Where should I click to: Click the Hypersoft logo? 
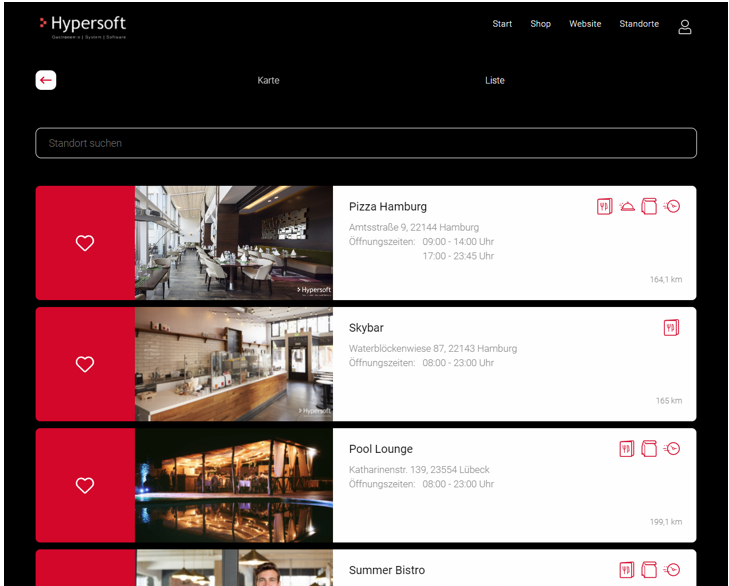83,27
